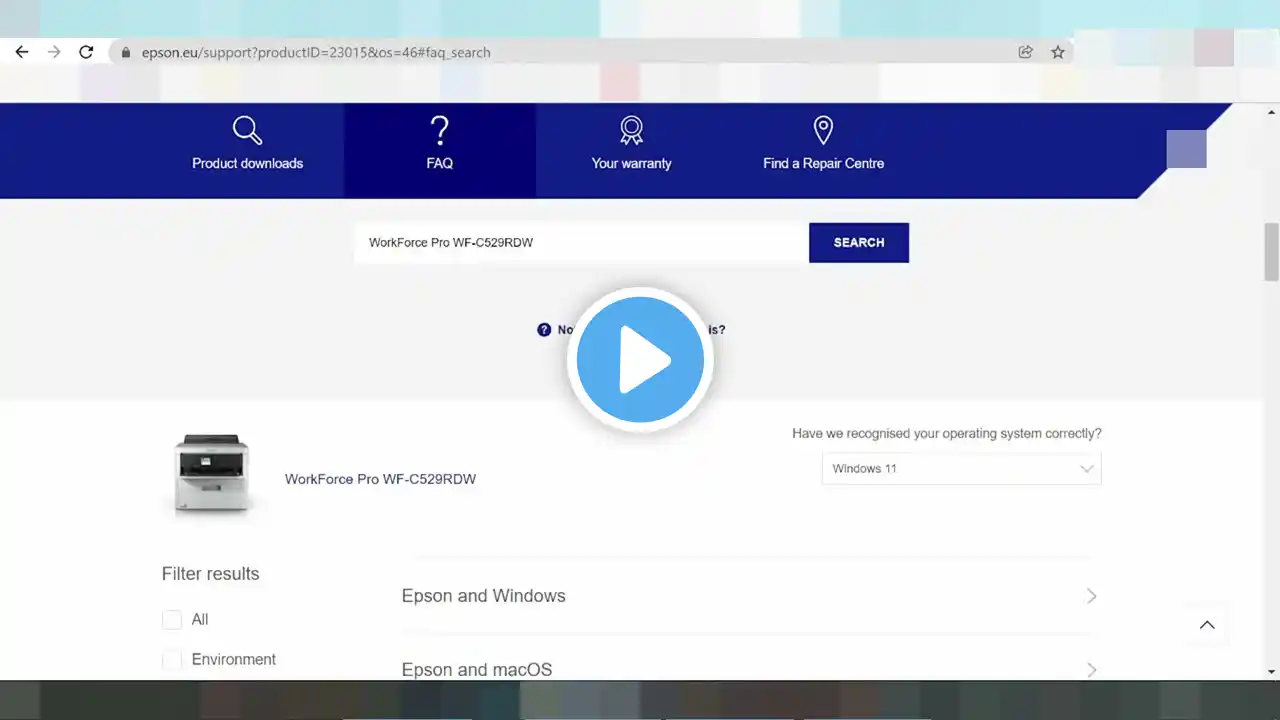Check the All filter checkbox
Image resolution: width=1280 pixels, height=720 pixels.
click(172, 620)
